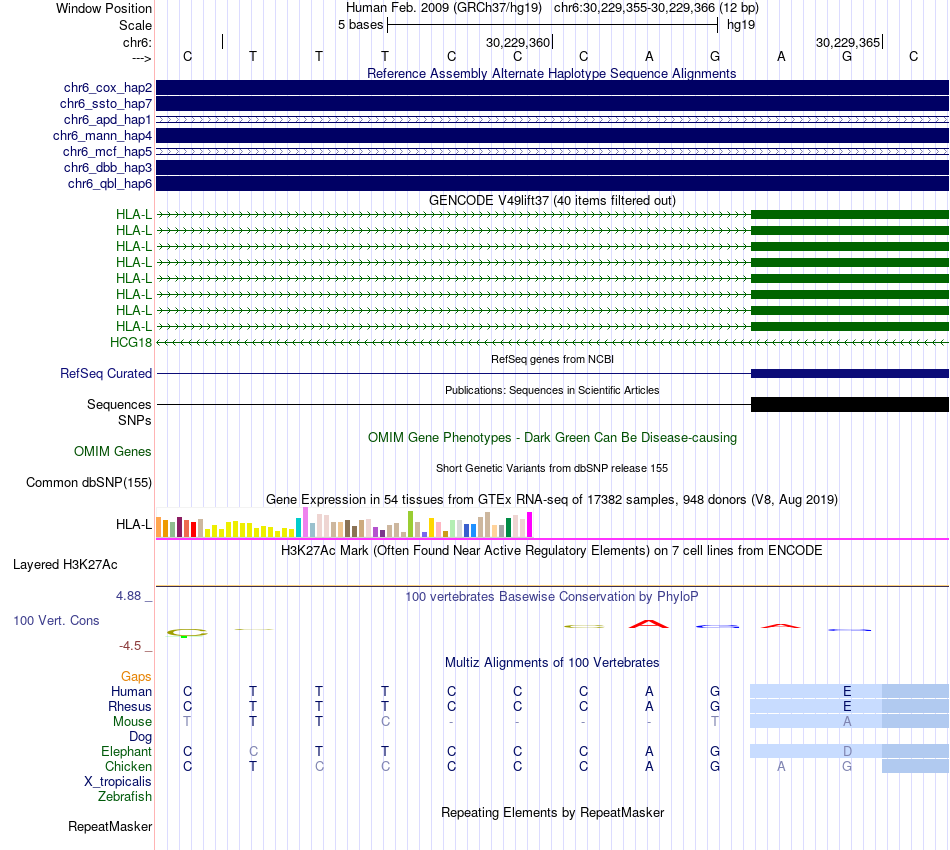The height and width of the screenshot is (850, 950).
Task: Click the hg19 label beside scale bar
Action: [x=741, y=25]
